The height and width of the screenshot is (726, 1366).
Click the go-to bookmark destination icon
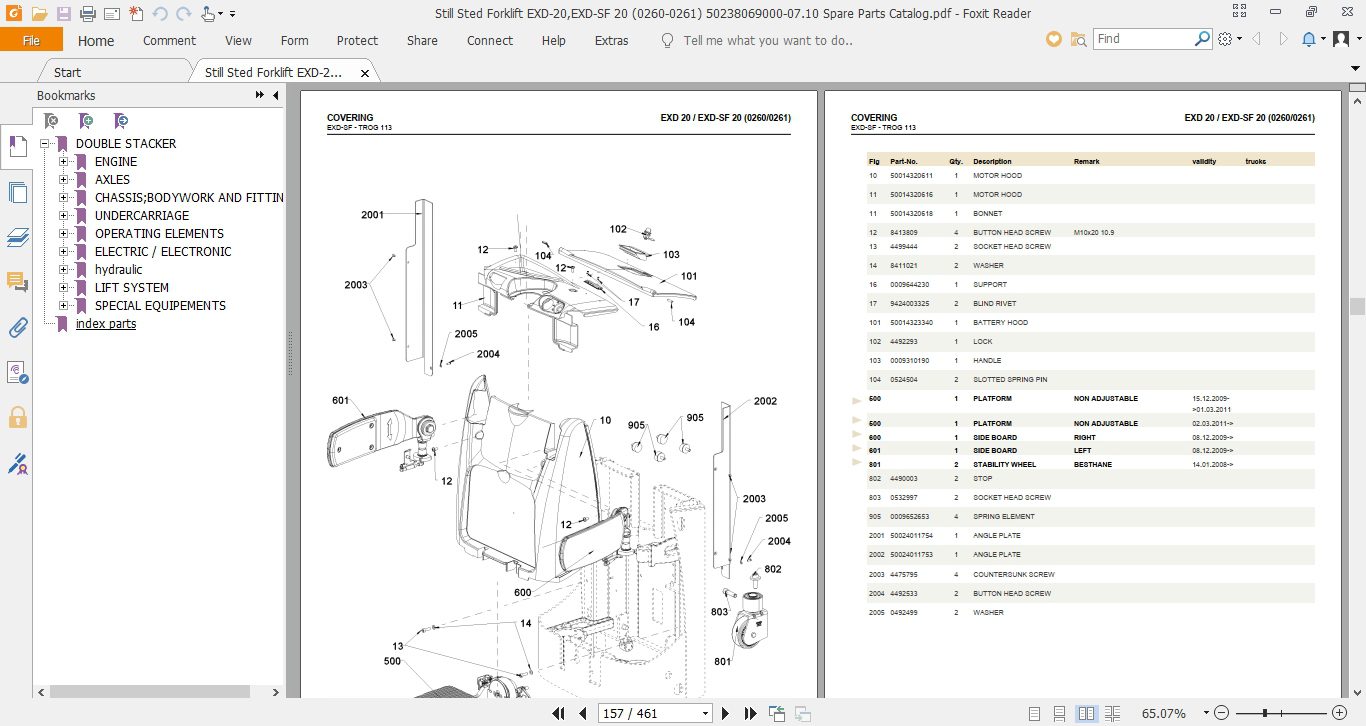(121, 121)
